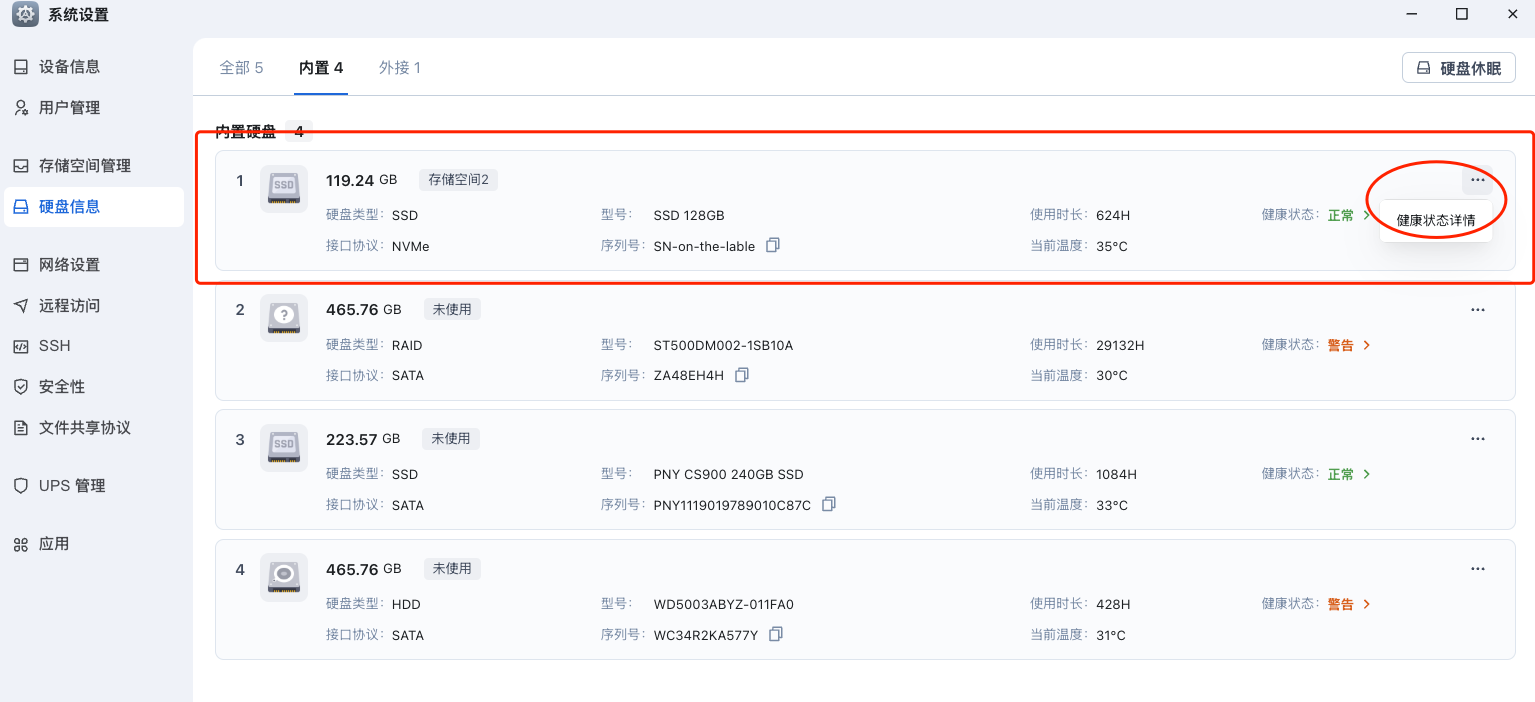Viewport: 1535px width, 702px height.
Task: Expand the health status chevron for disk 3
Action: (1367, 474)
